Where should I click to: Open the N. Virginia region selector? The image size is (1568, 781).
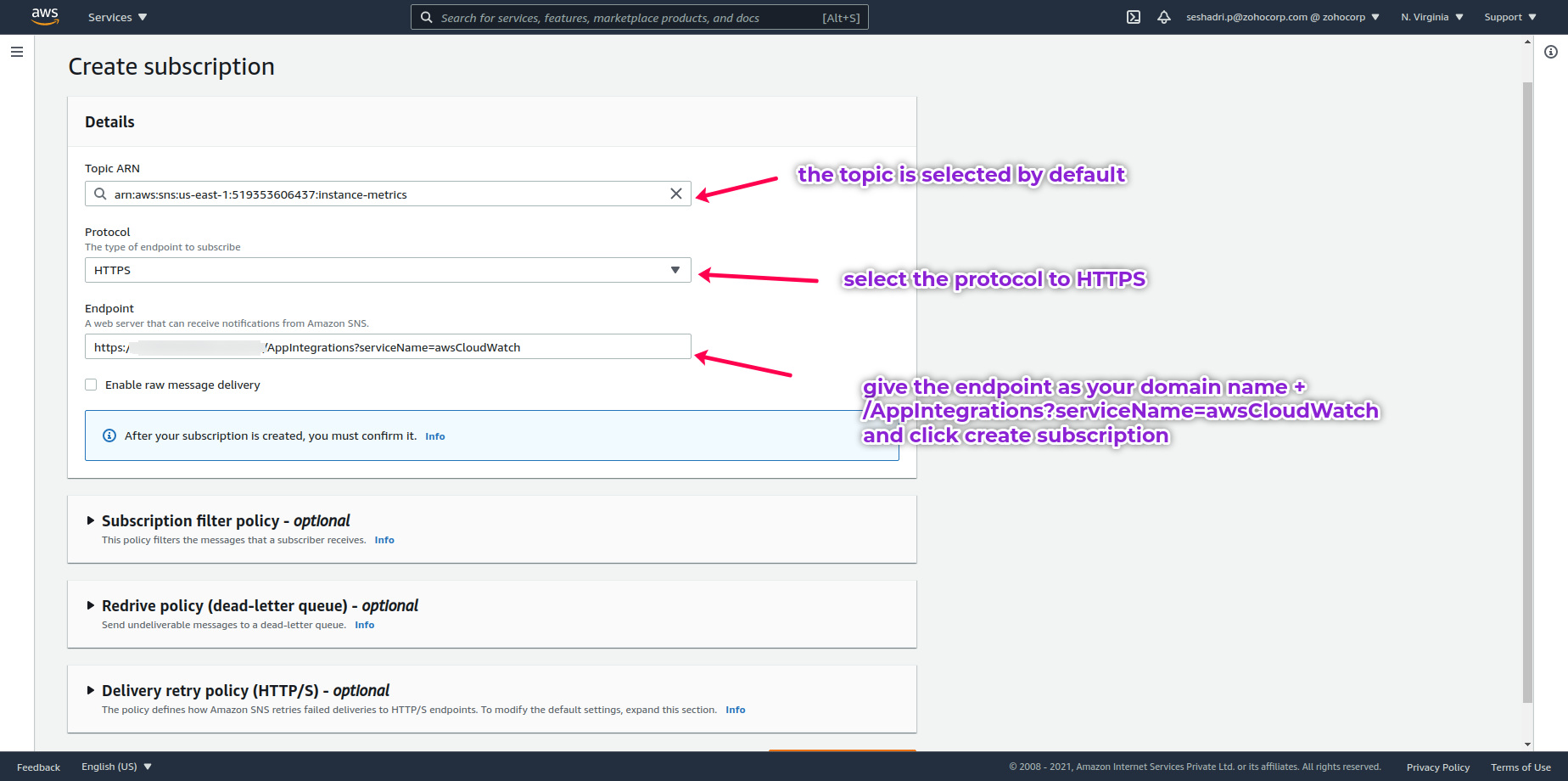[1432, 17]
